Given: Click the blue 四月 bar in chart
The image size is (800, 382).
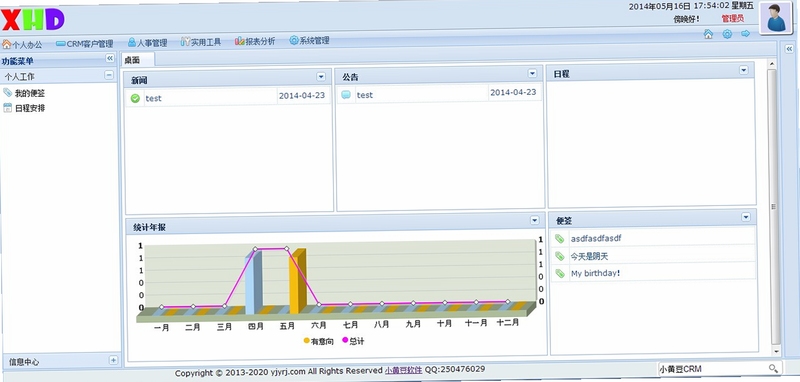Looking at the screenshot, I should pos(254,283).
